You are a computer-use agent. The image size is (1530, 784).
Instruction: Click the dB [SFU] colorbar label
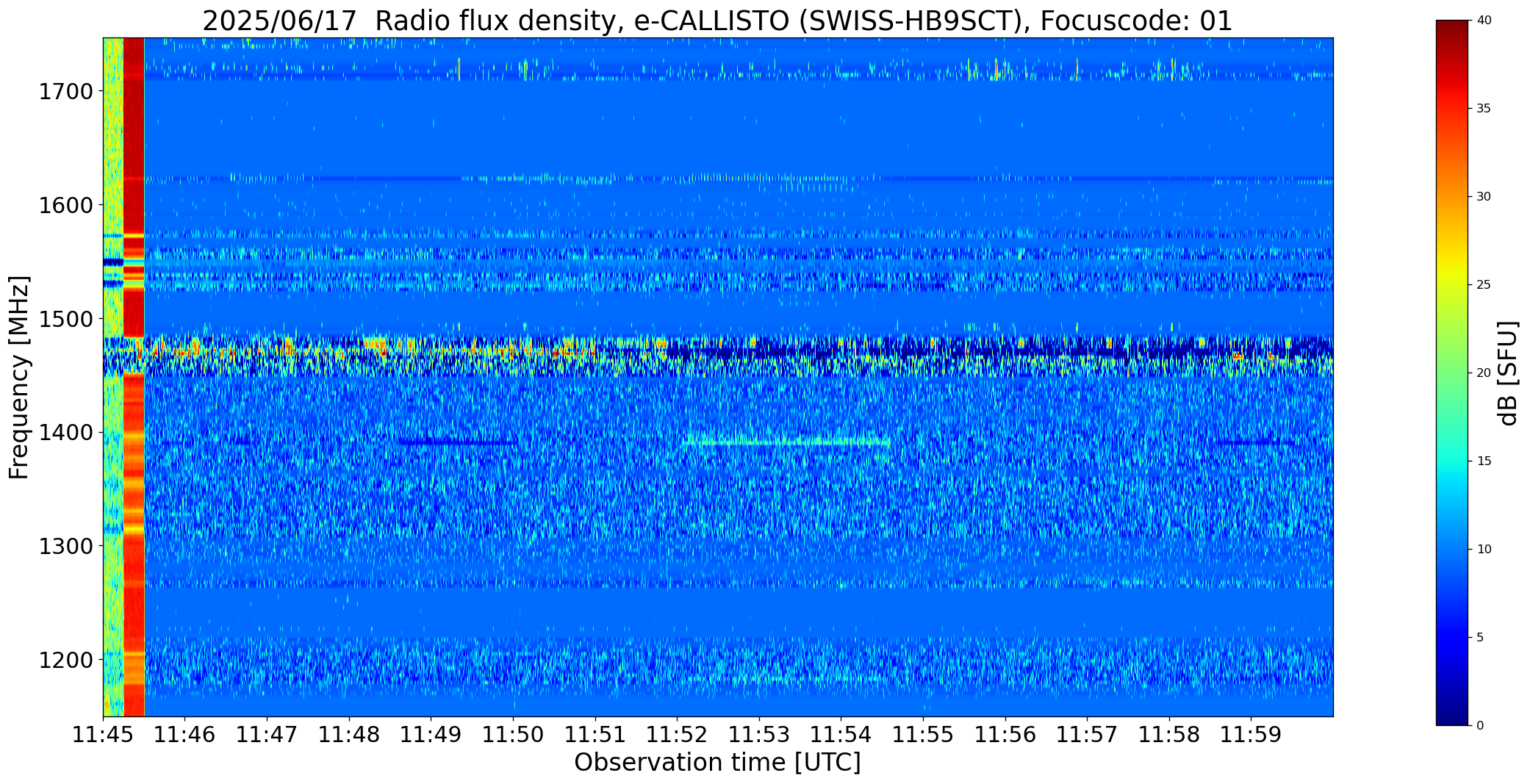[x=1508, y=373]
